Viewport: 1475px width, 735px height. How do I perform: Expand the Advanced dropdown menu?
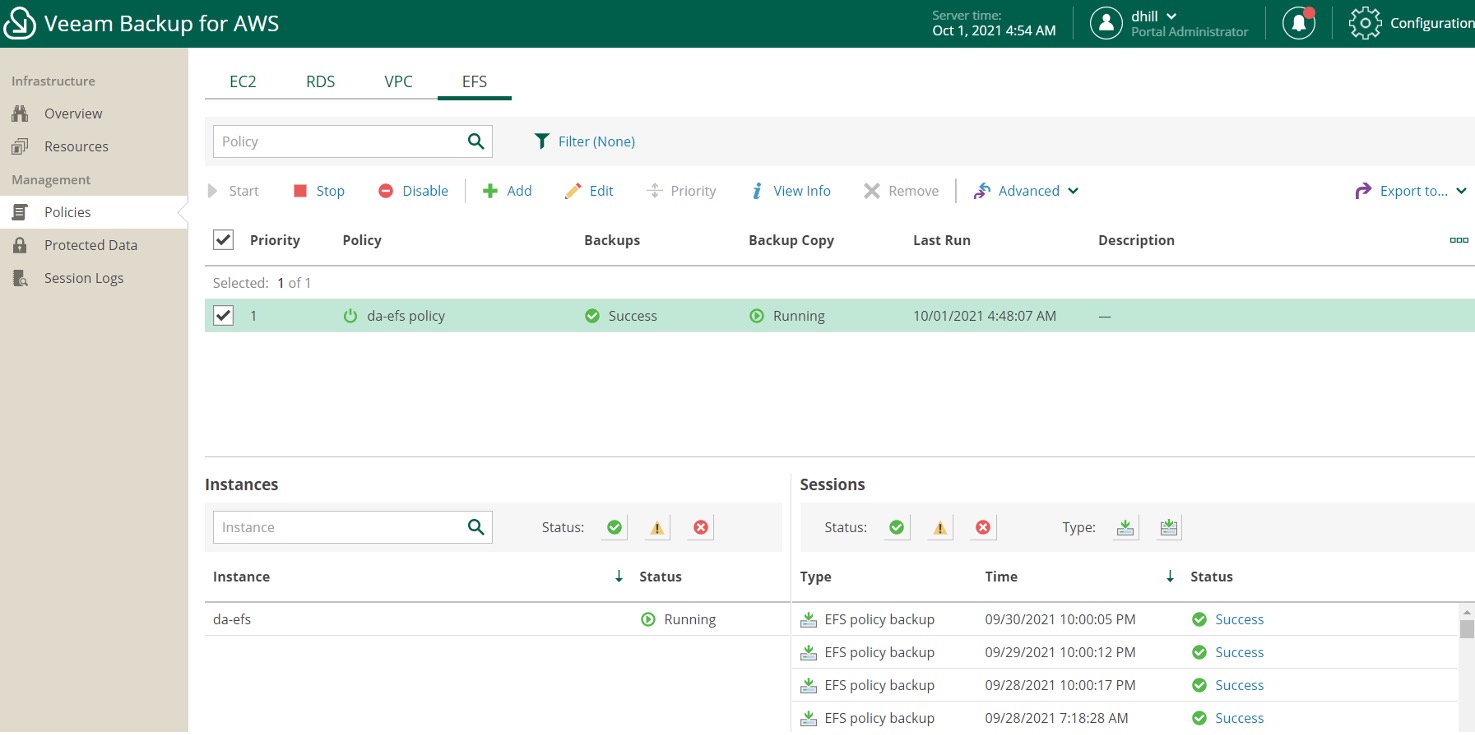click(x=1026, y=191)
